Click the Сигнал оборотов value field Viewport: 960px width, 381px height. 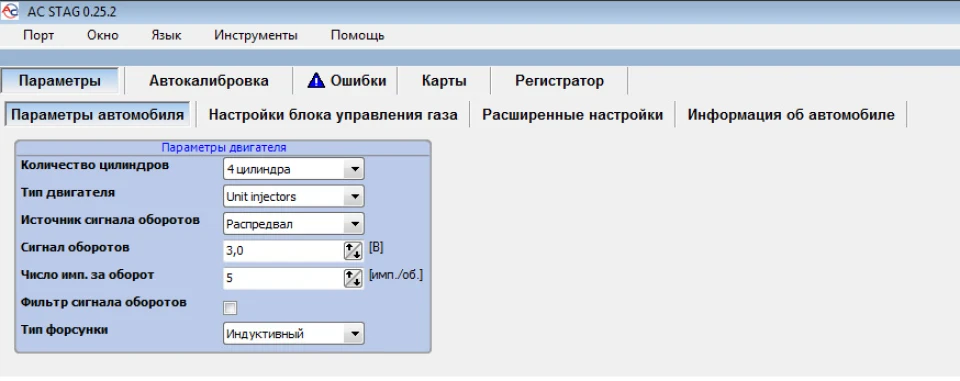click(x=283, y=251)
